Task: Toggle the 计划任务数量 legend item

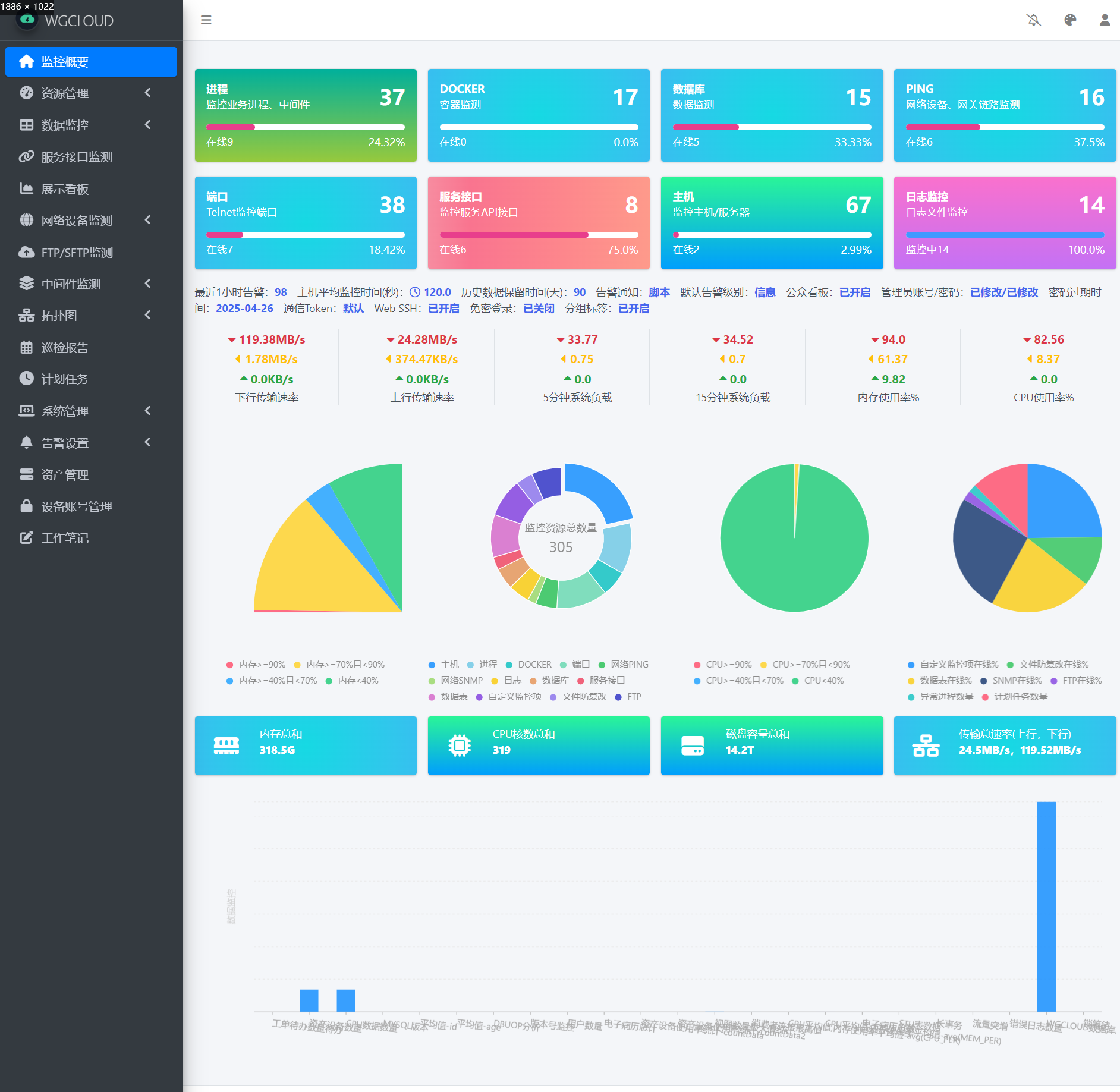Action: tap(1015, 697)
